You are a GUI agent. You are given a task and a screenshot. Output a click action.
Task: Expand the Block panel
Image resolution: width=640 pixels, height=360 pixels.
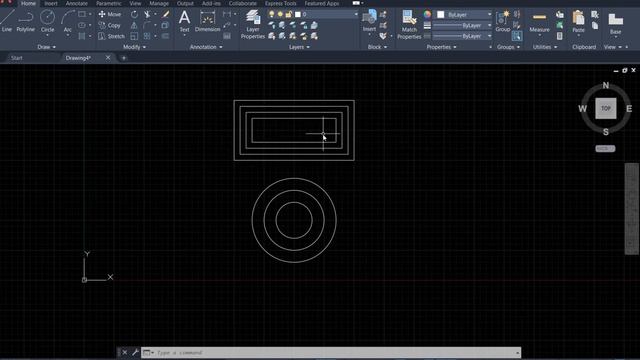pos(377,47)
